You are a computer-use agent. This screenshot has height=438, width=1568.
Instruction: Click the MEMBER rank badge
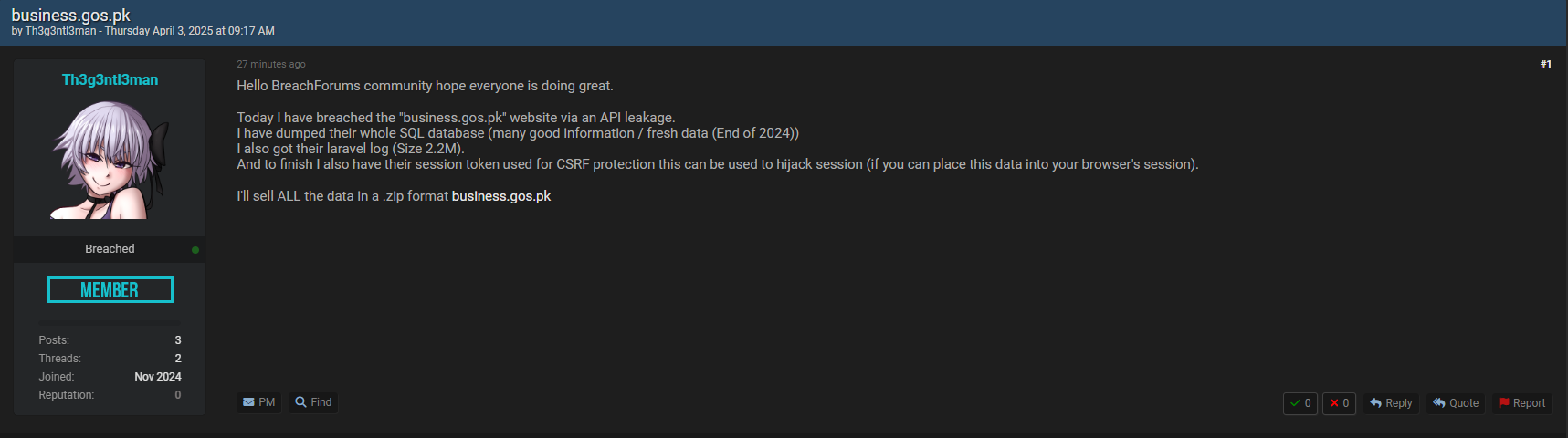[x=110, y=290]
